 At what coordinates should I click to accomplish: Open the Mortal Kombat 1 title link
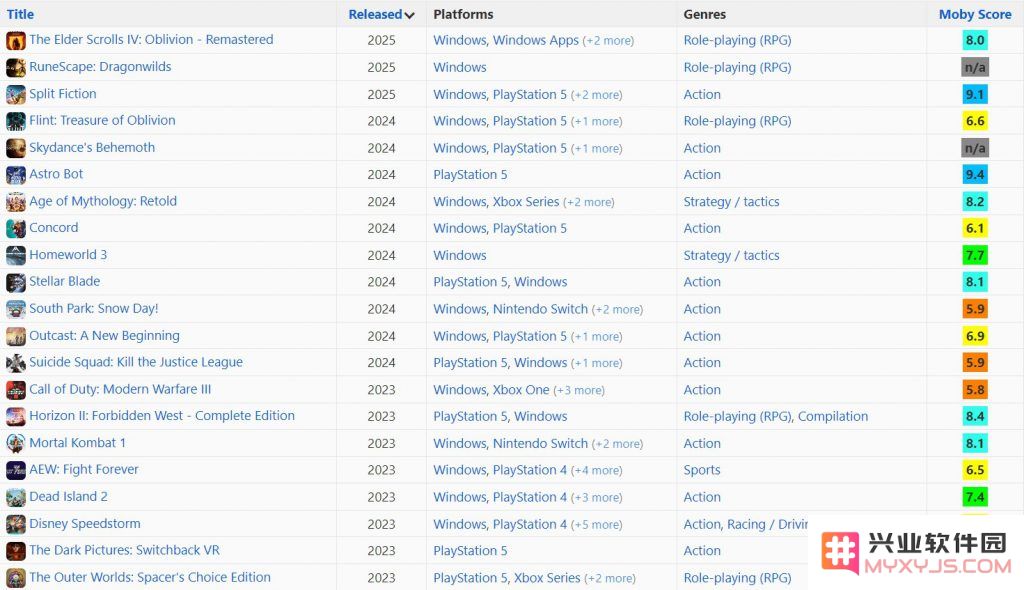click(x=78, y=442)
